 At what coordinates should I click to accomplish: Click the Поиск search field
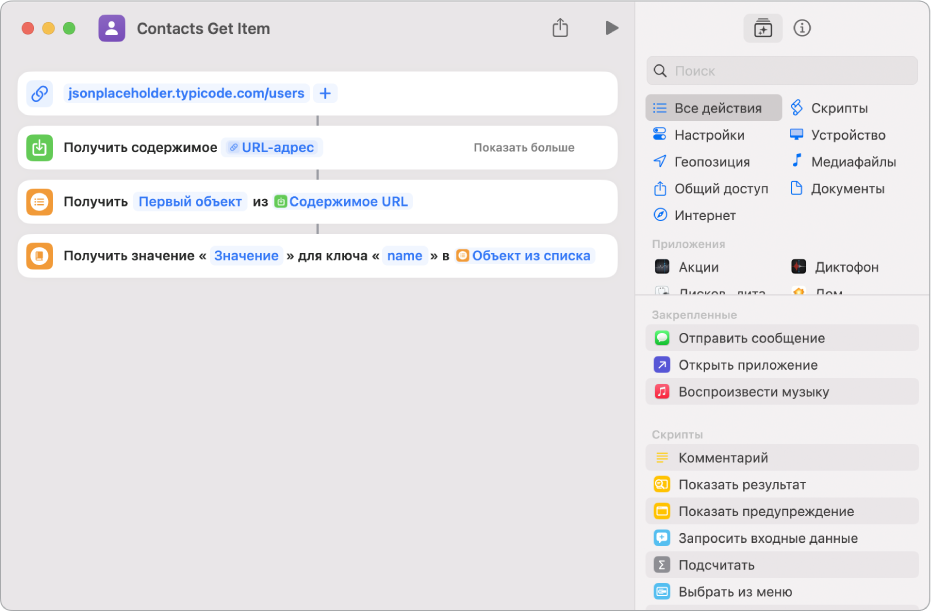pos(782,71)
